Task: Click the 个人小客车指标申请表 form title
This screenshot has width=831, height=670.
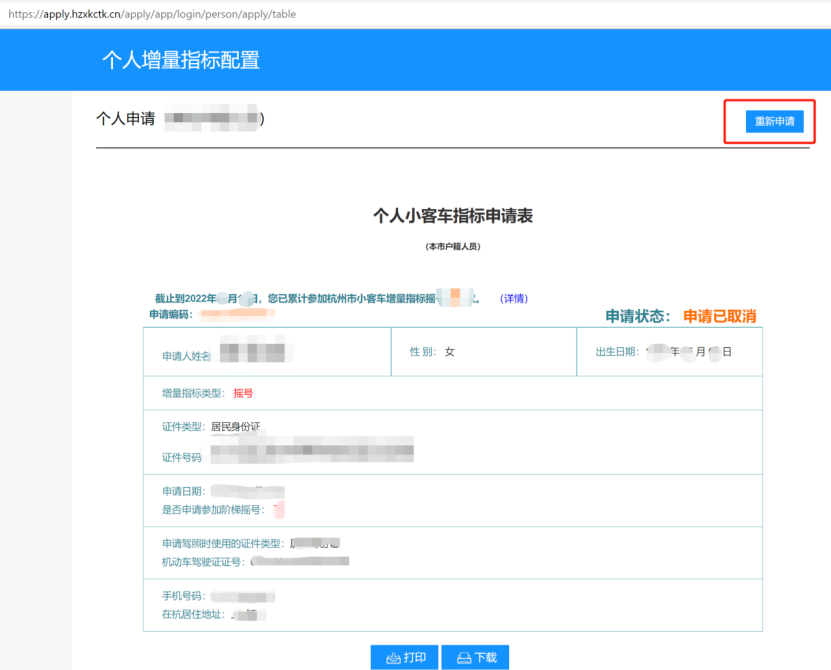Action: click(452, 215)
